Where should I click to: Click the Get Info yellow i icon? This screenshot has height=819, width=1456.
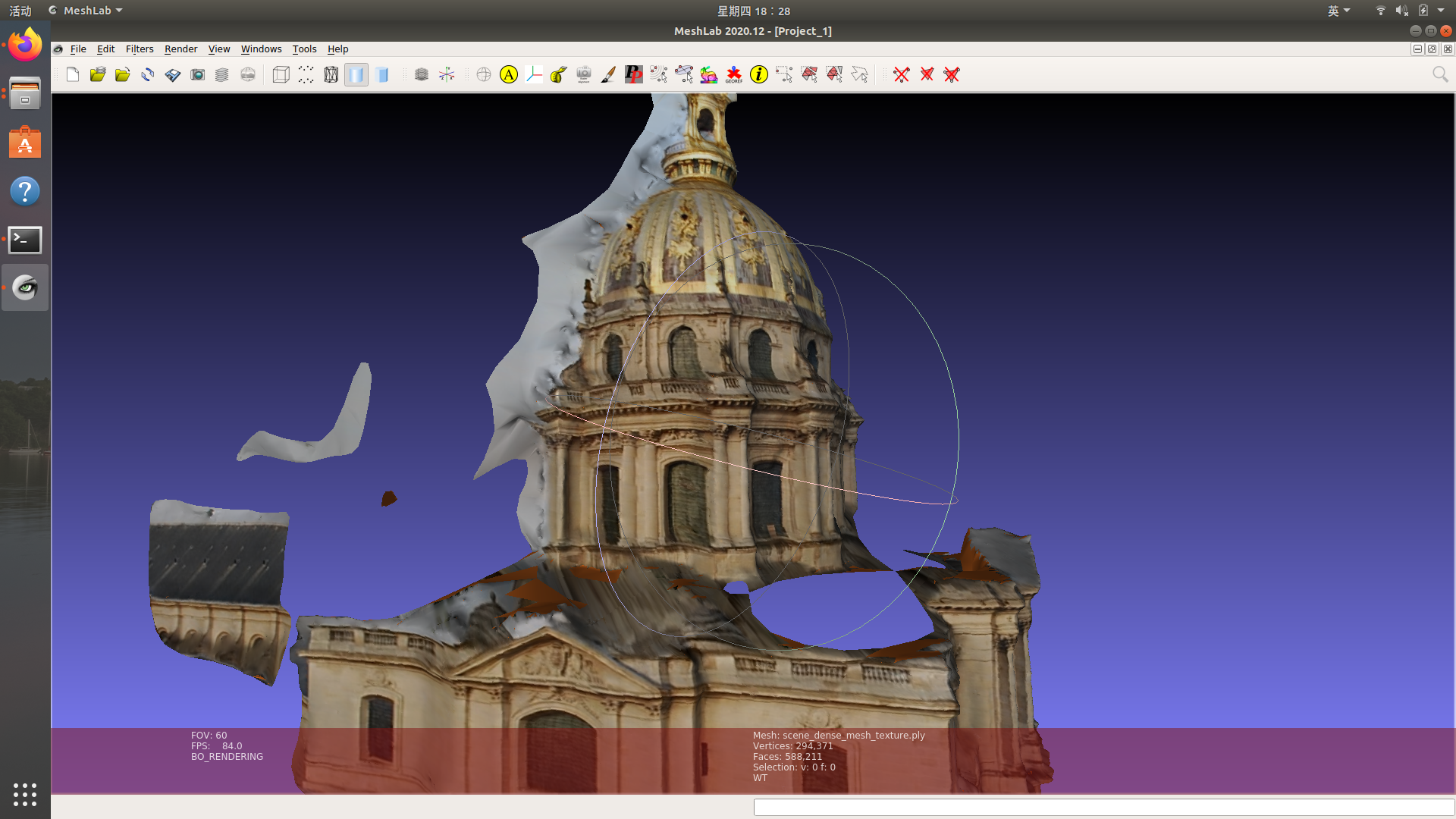click(x=758, y=74)
